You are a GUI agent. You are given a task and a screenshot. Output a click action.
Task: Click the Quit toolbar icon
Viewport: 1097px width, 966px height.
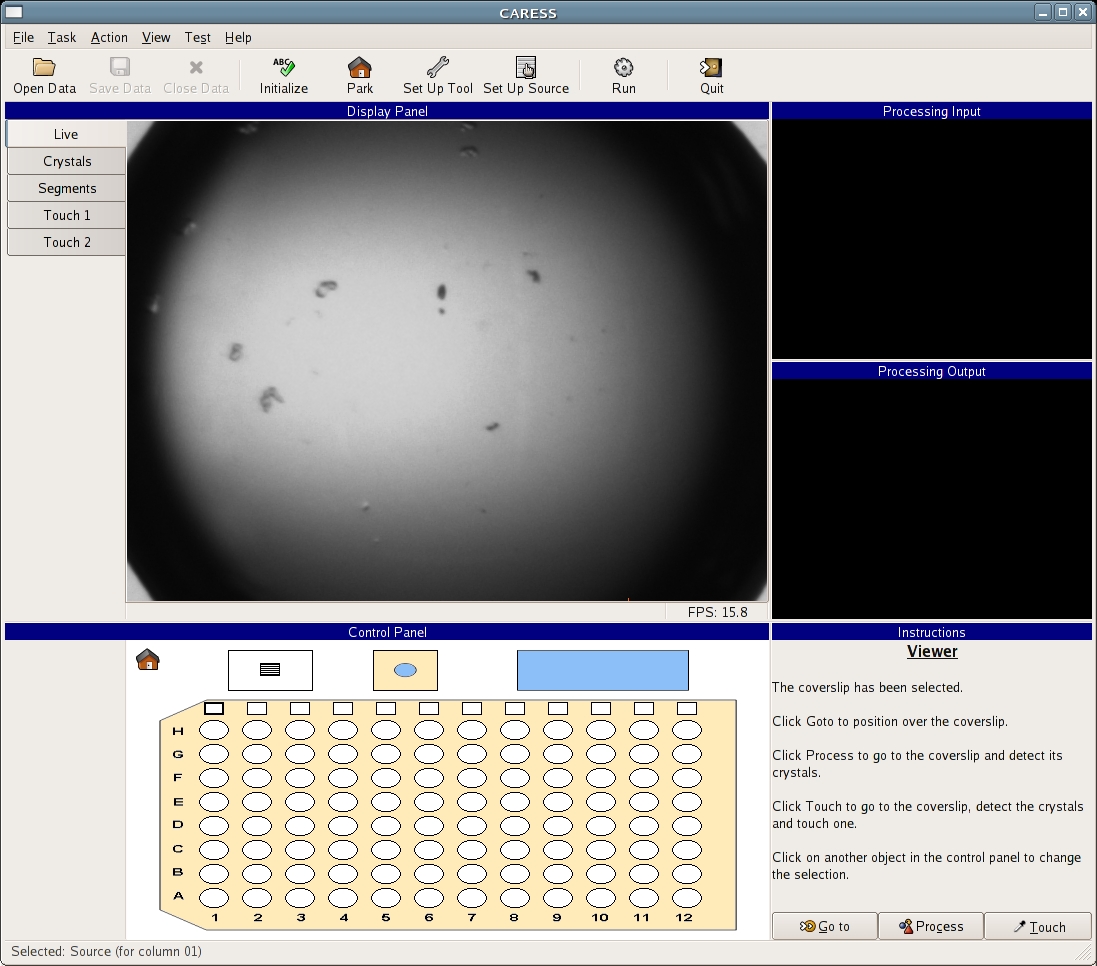[x=711, y=68]
